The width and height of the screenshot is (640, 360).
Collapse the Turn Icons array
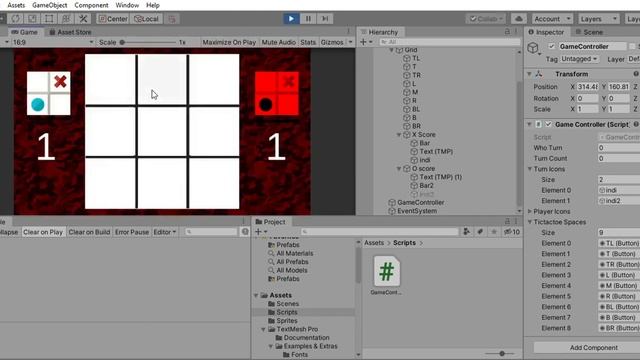pyautogui.click(x=530, y=169)
